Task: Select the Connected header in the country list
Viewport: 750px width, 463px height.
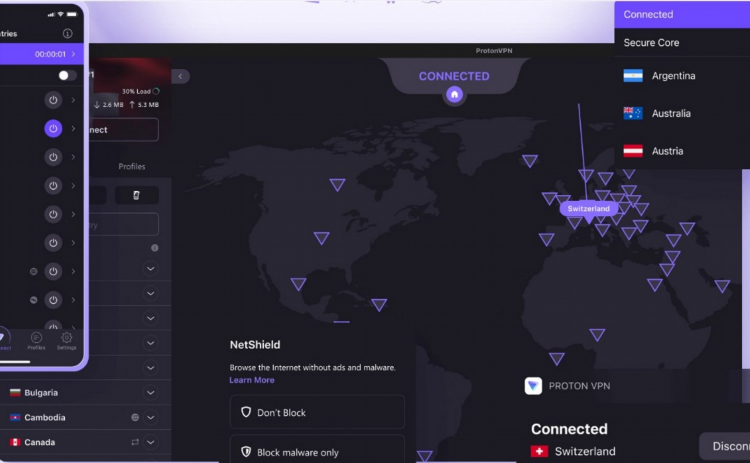Action: click(682, 14)
